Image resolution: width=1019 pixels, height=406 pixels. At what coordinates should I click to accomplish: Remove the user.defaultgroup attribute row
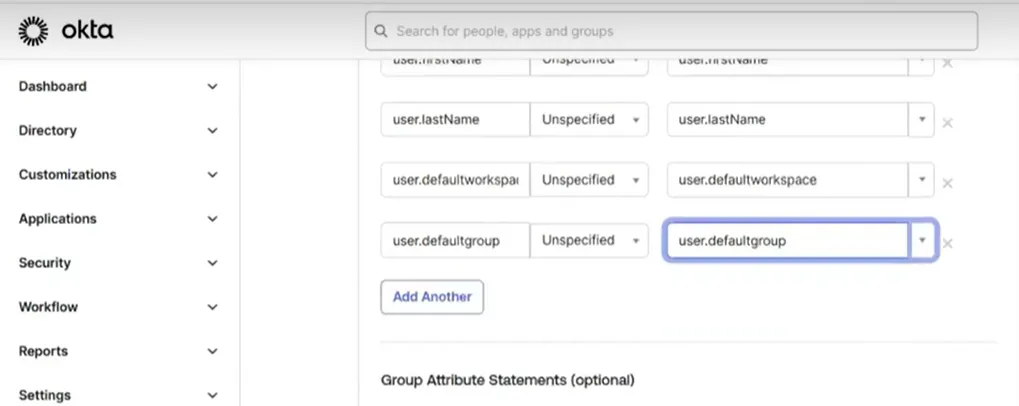tap(948, 244)
